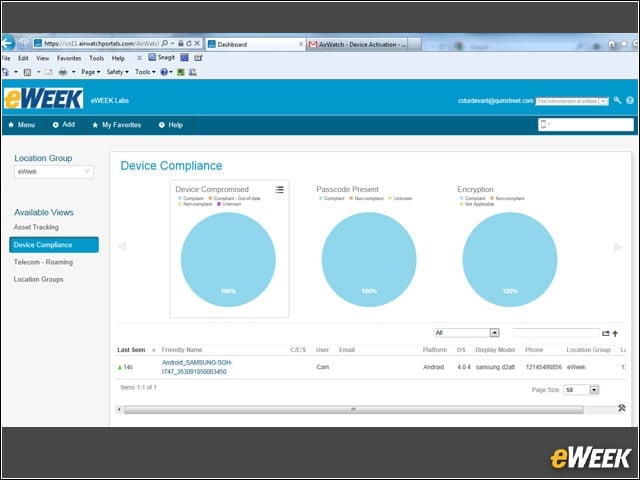Open the Telecom - Roaming view
Screen dimensions: 640x480
pos(43,262)
